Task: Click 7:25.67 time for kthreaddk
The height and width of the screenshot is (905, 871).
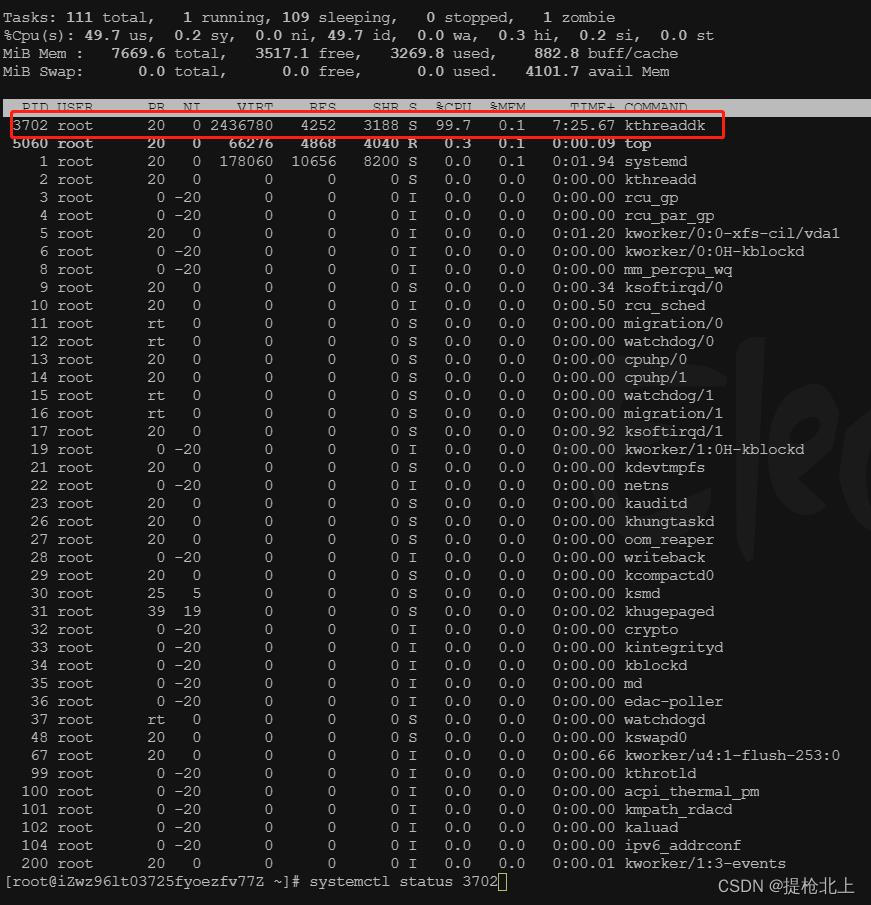Action: click(x=584, y=125)
